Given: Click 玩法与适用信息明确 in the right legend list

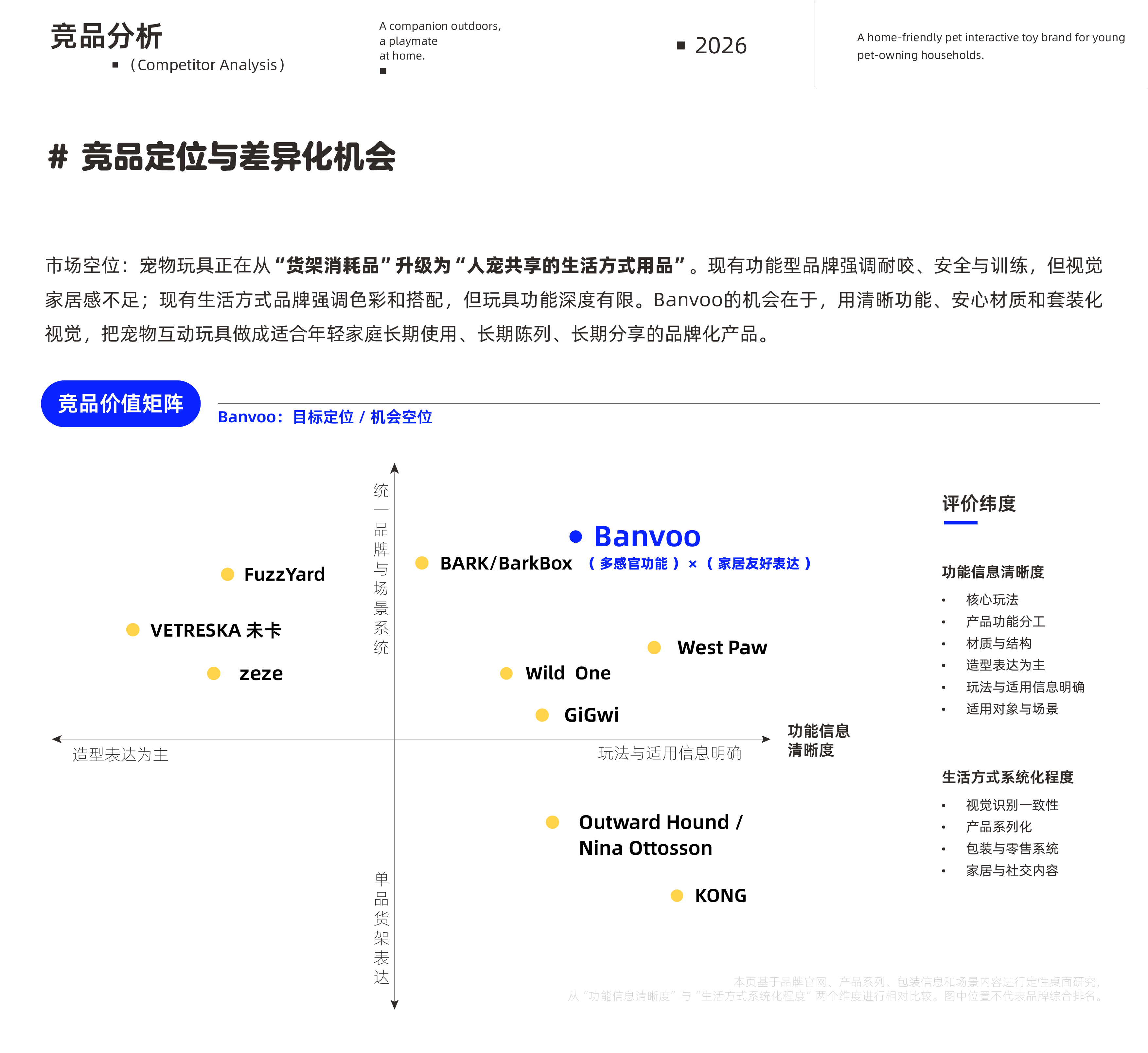Looking at the screenshot, I should click(1026, 687).
